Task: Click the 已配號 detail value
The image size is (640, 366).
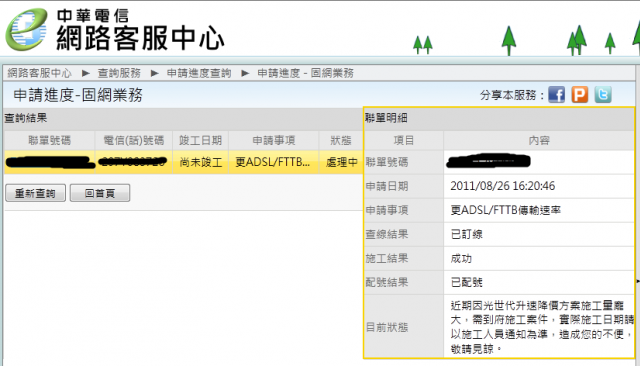Action: pos(467,282)
